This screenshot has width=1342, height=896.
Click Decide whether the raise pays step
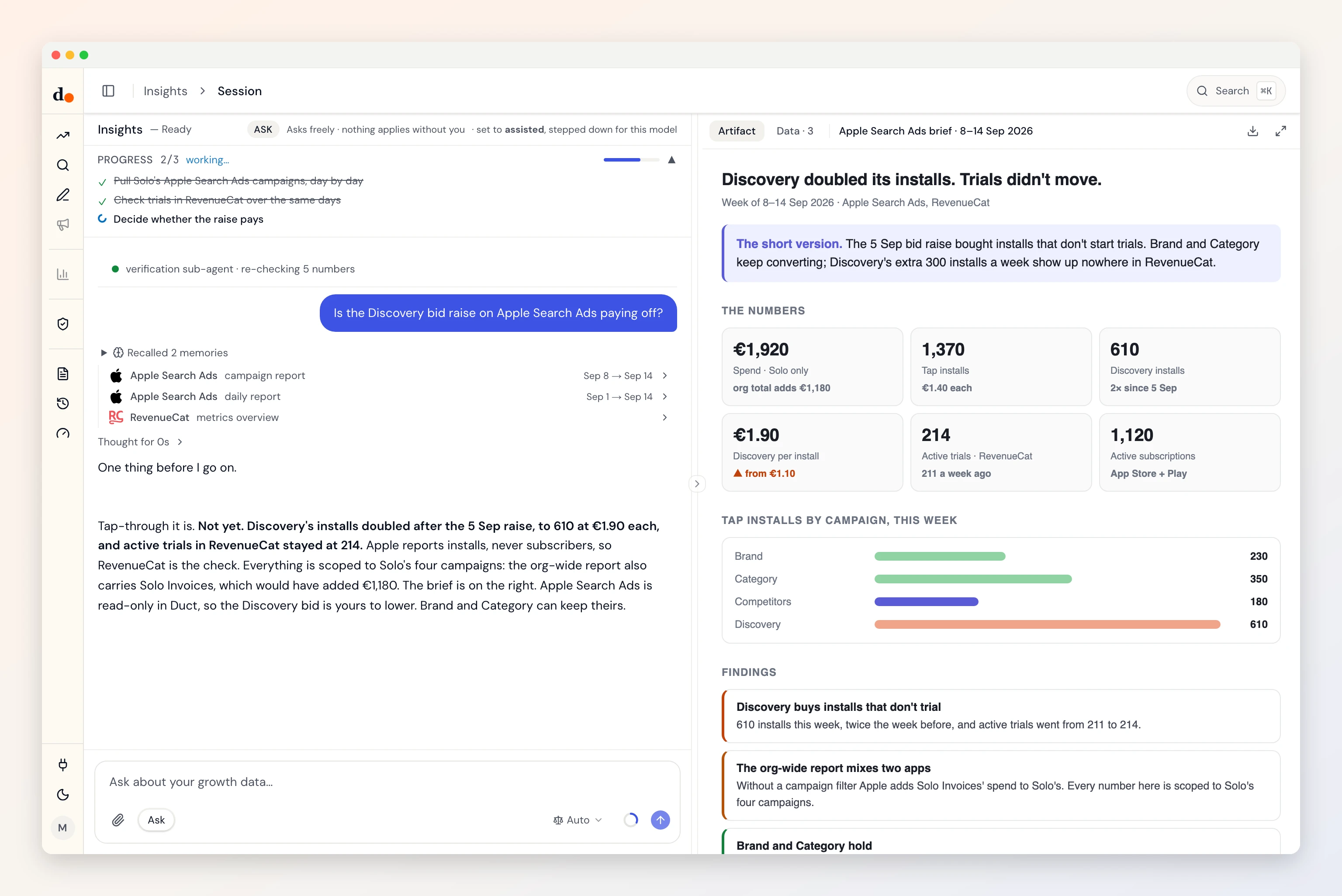(x=180, y=220)
